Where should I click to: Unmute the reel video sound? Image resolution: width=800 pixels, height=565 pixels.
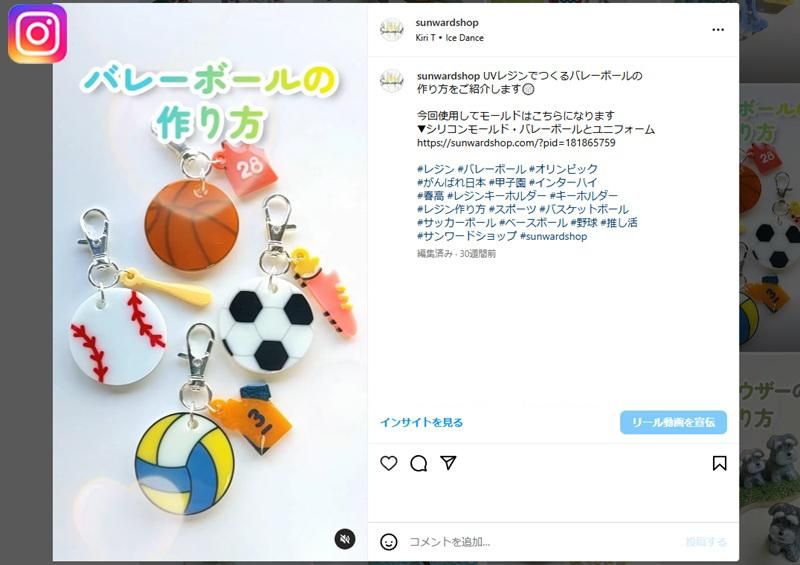pos(345,539)
